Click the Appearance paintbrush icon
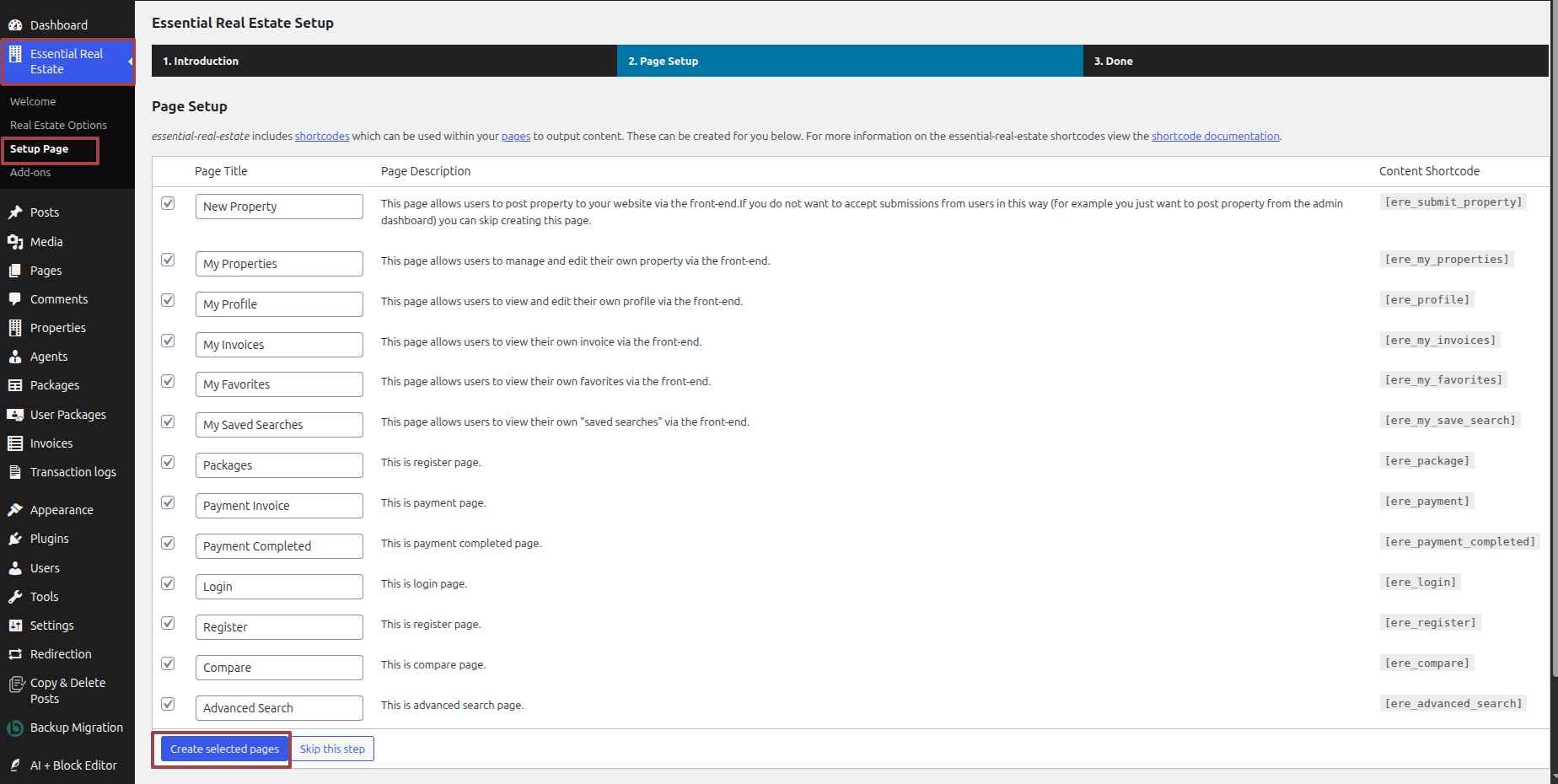 pos(15,510)
